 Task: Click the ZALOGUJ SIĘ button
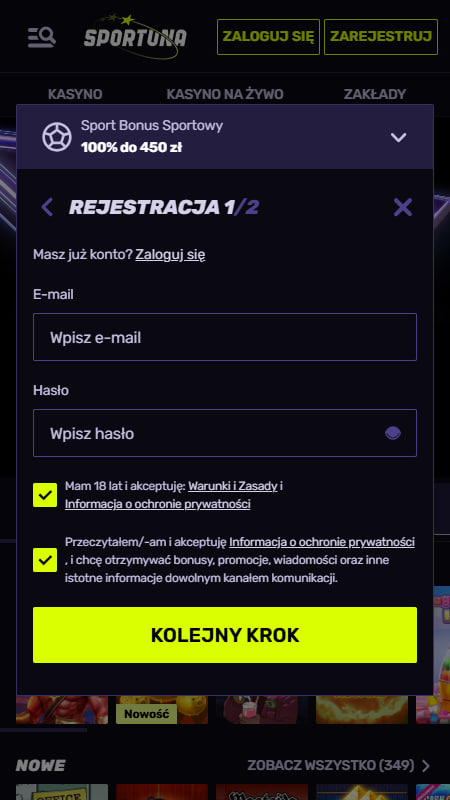(x=268, y=37)
